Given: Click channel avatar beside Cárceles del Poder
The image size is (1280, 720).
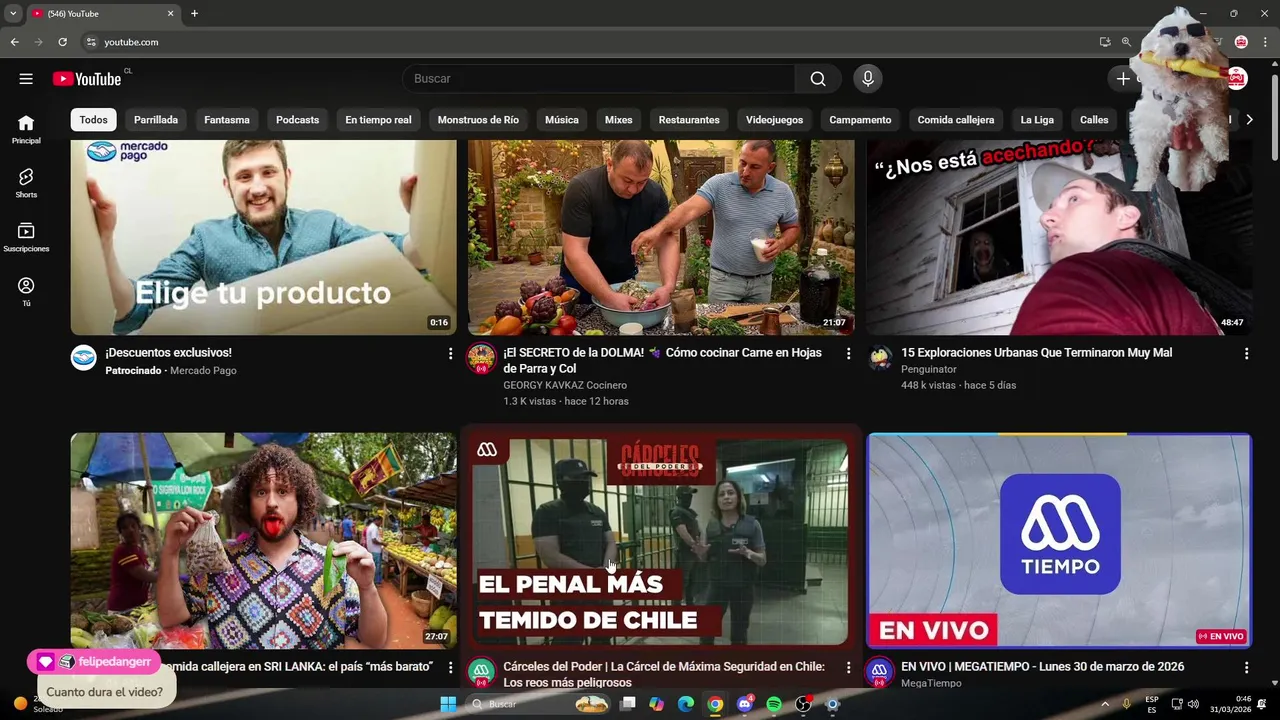Looking at the screenshot, I should 482,671.
